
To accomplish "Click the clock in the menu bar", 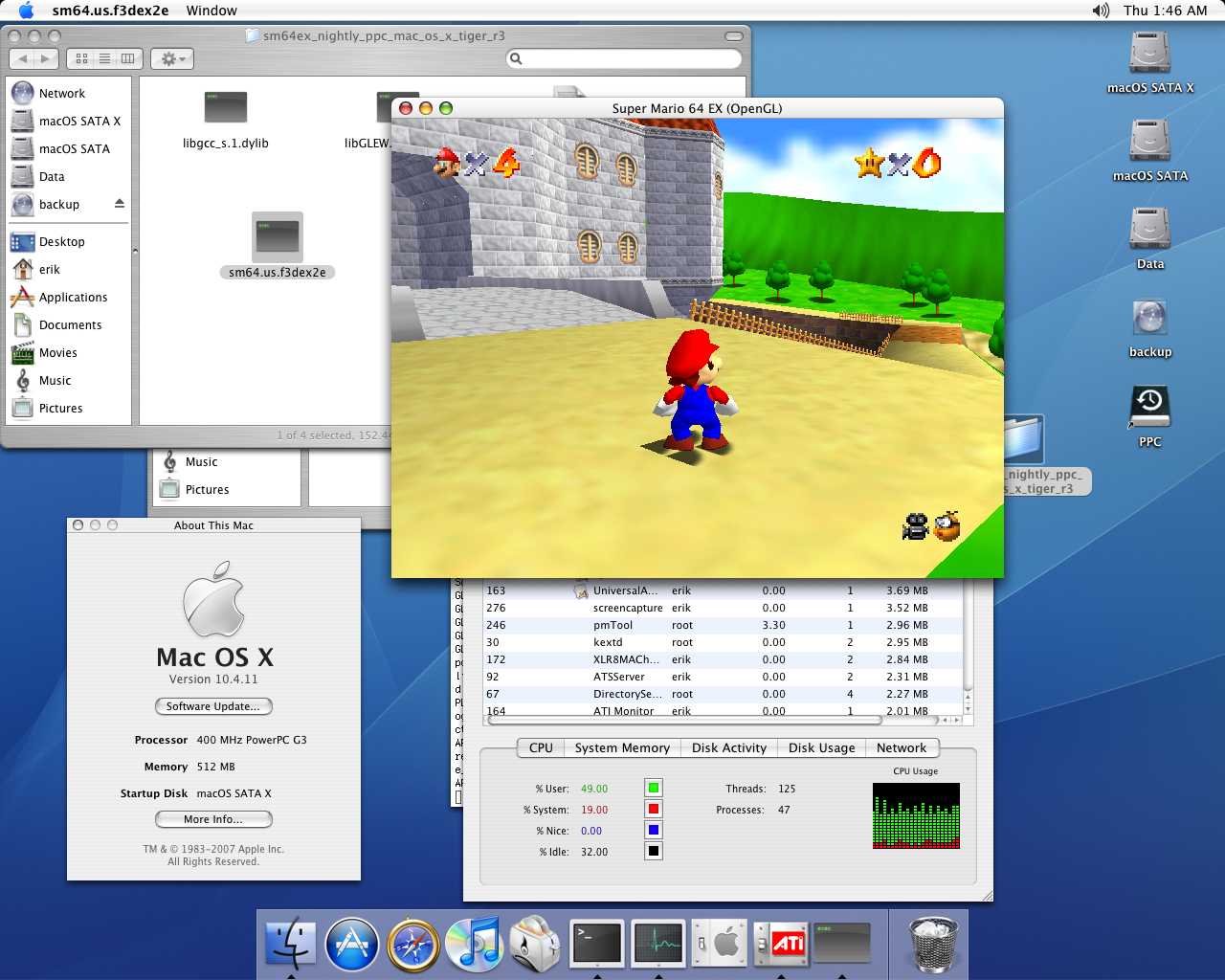I will [1165, 11].
